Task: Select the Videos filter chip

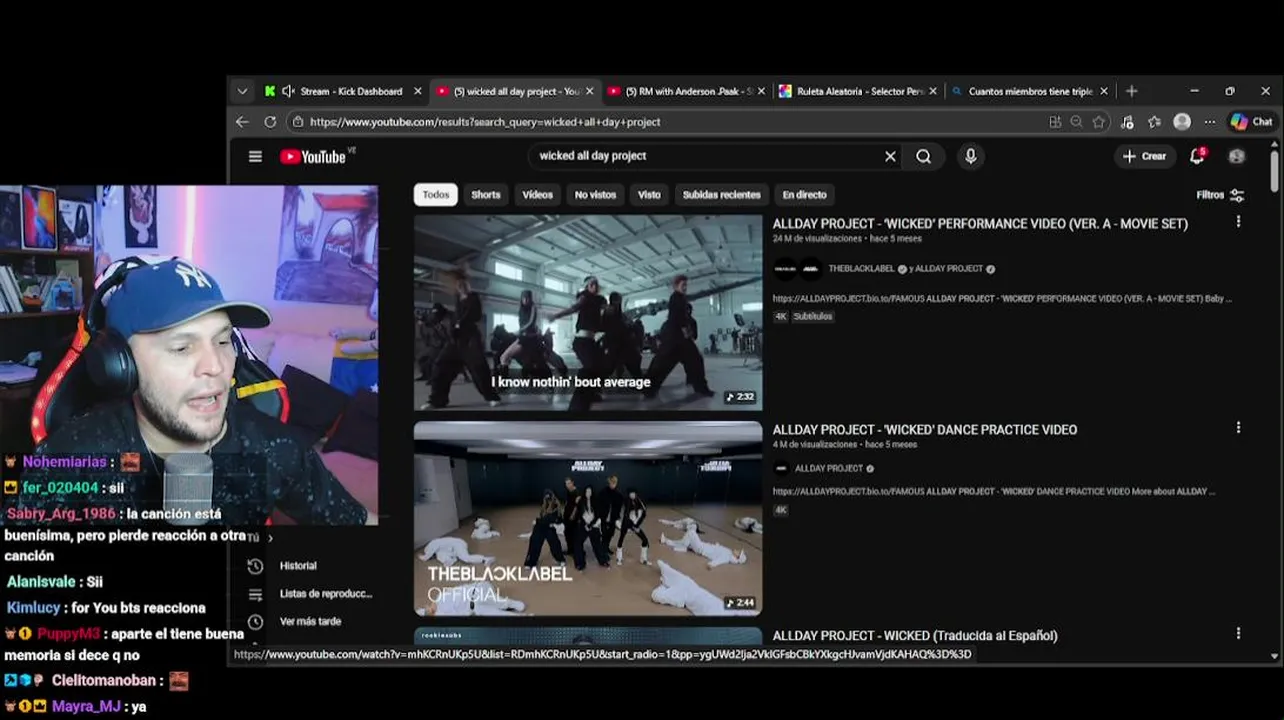Action: [x=537, y=195]
